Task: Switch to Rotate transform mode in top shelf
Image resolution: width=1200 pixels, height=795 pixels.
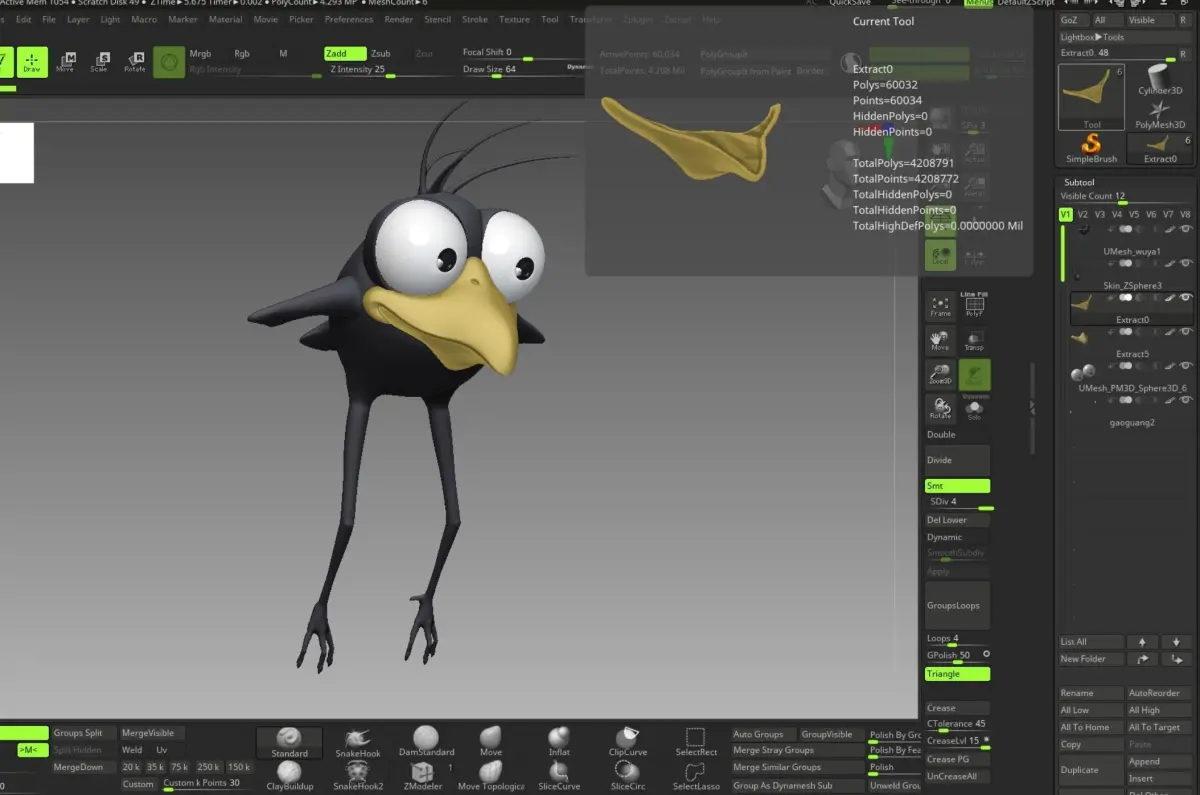Action: [134, 63]
